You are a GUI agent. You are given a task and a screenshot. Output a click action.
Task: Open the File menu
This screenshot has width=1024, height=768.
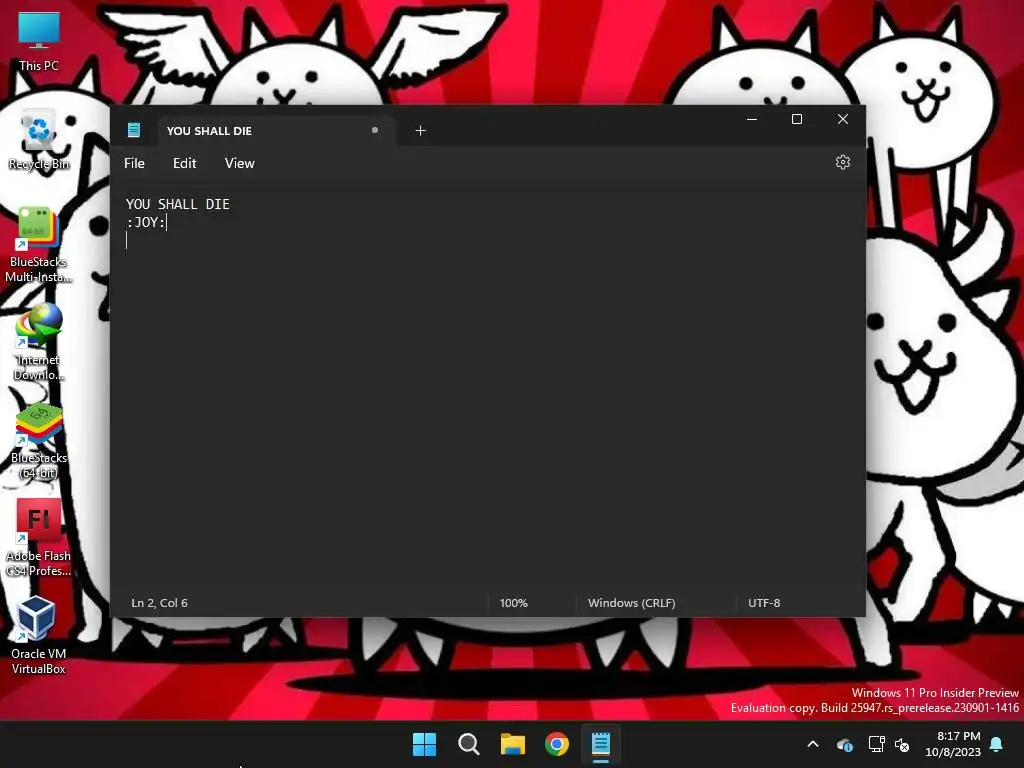(x=135, y=163)
